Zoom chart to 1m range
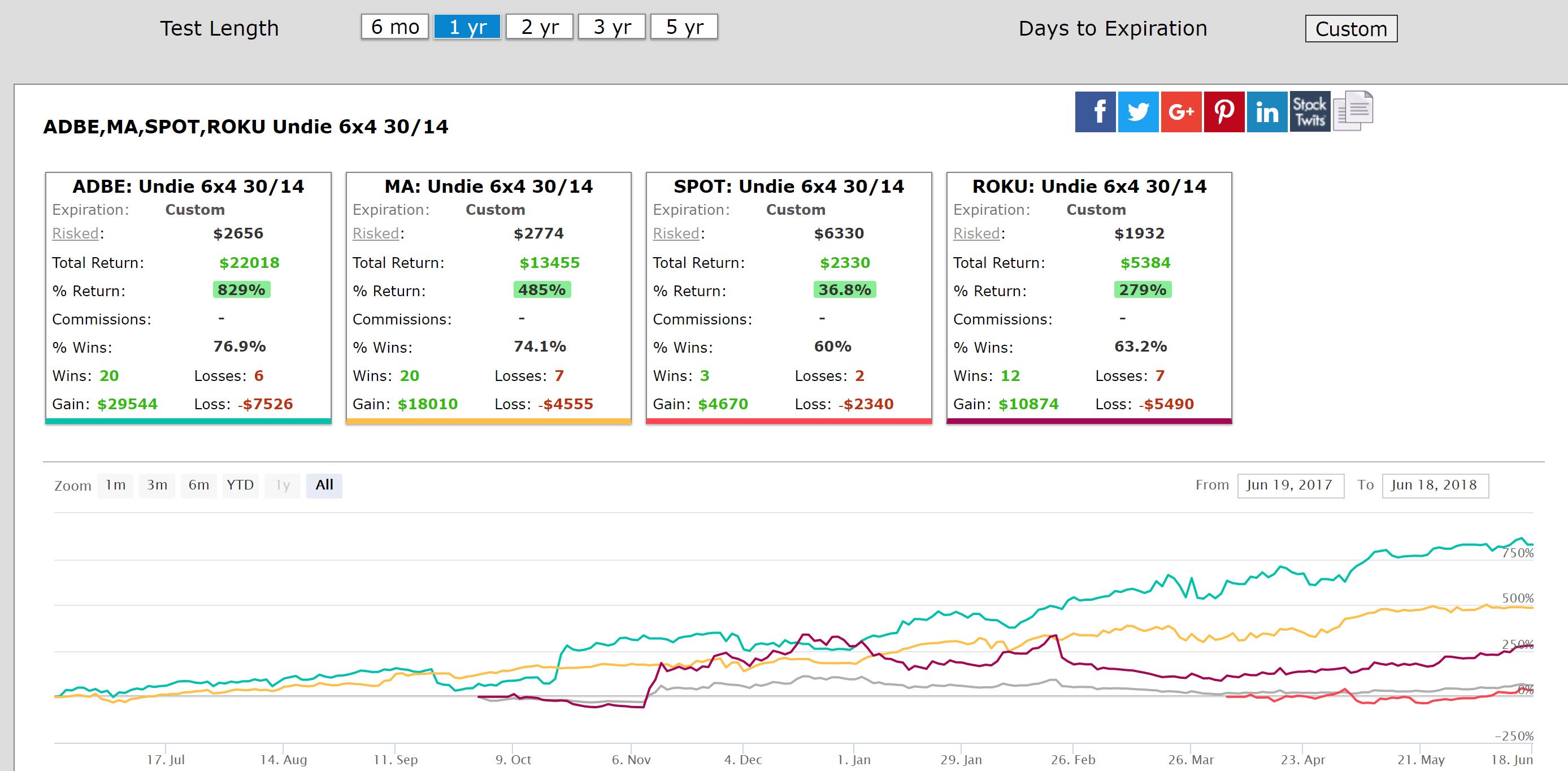Image resolution: width=1568 pixels, height=771 pixels. [116, 486]
